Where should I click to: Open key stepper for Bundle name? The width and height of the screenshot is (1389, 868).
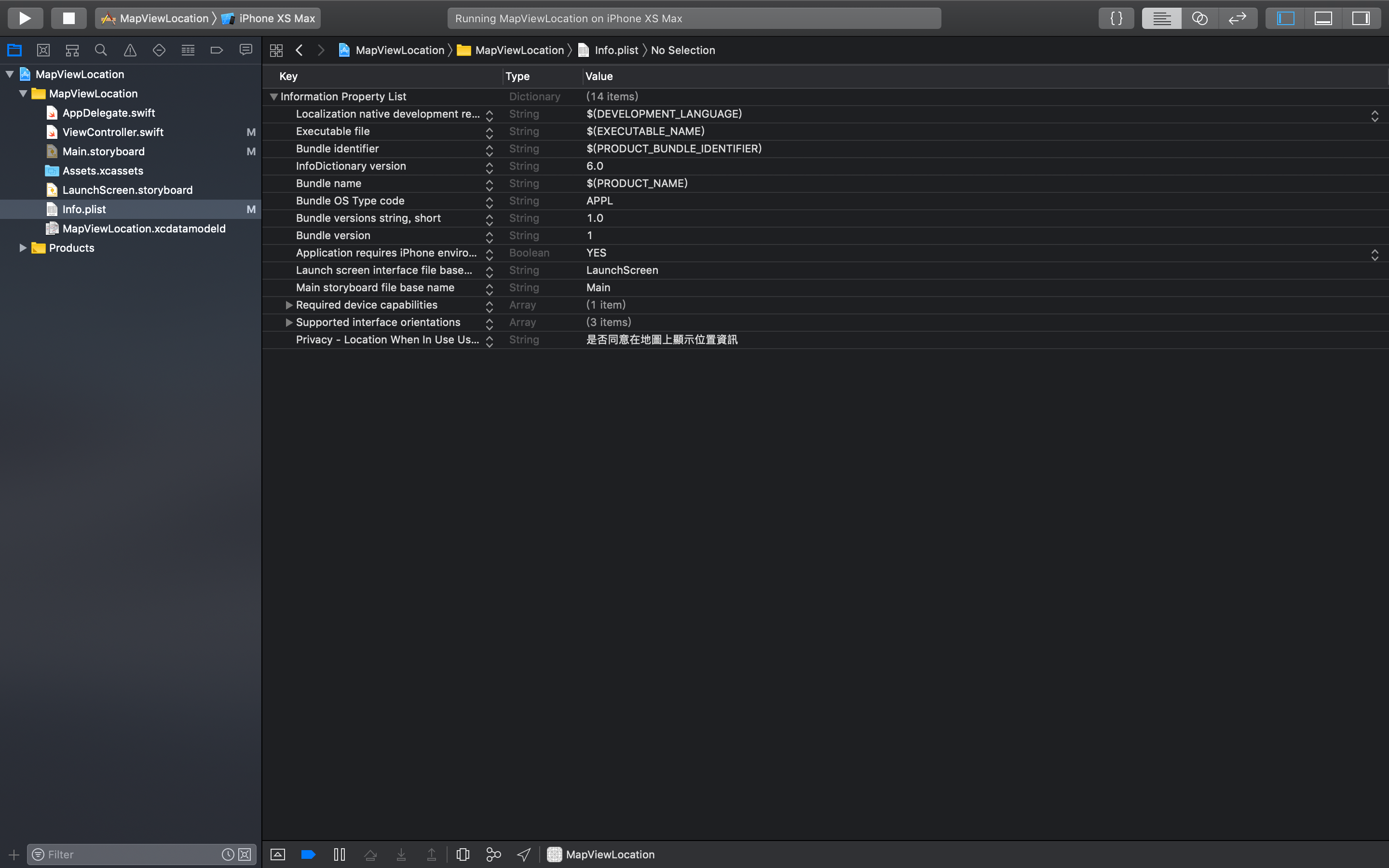coord(490,186)
